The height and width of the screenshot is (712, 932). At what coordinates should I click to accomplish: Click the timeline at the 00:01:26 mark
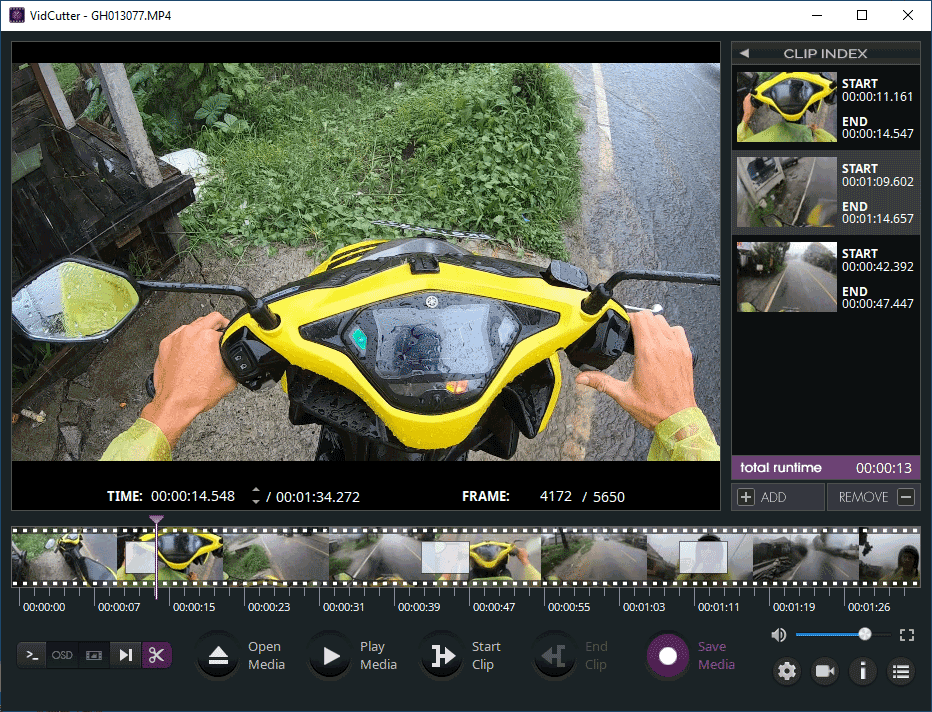tap(868, 607)
